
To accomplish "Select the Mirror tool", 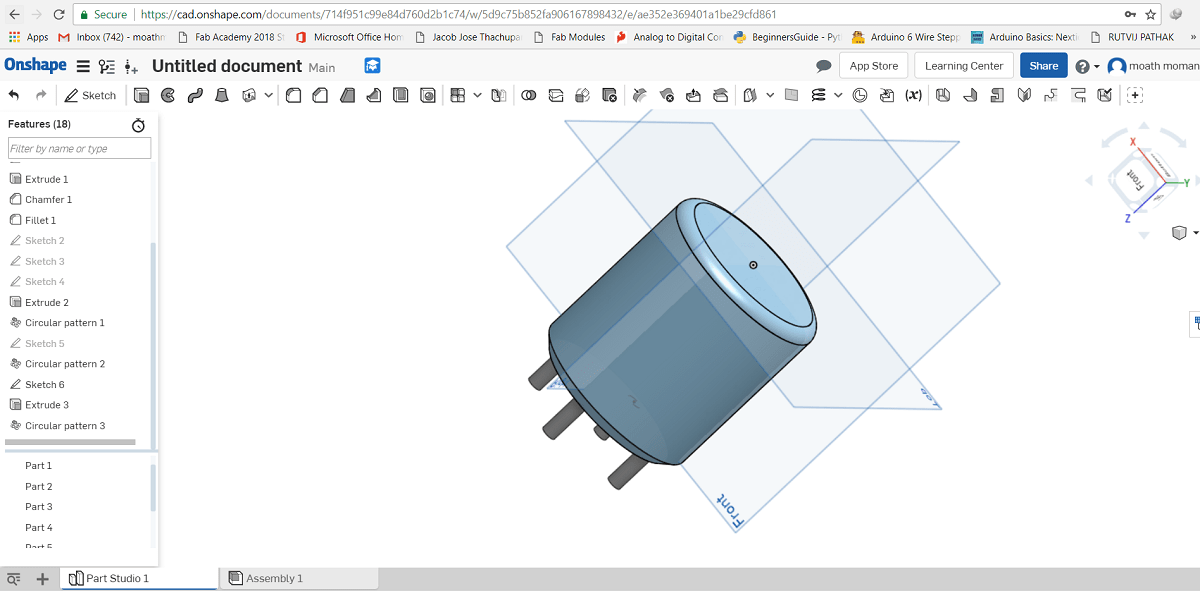I will coord(500,95).
